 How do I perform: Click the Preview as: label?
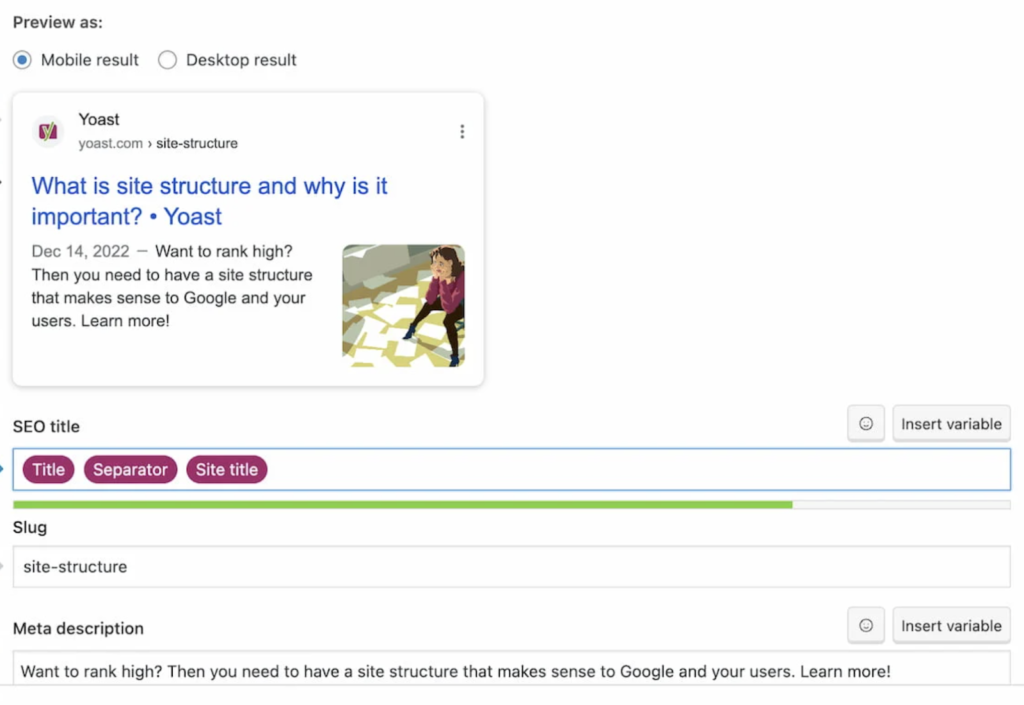[57, 22]
